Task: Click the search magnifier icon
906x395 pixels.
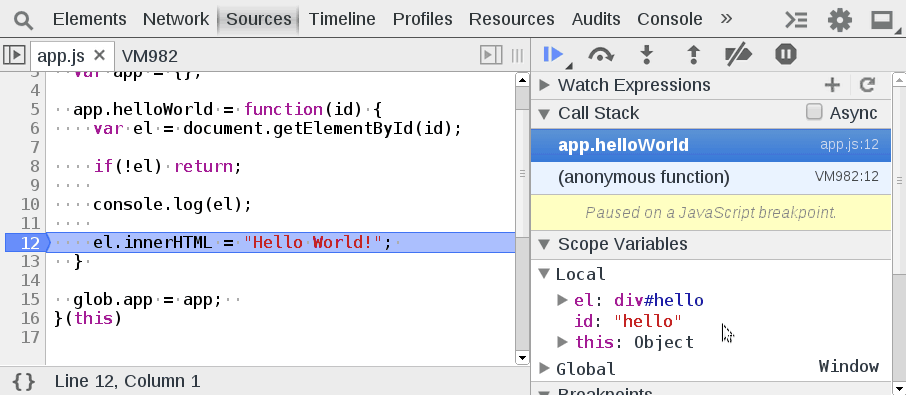Action: pyautogui.click(x=24, y=20)
